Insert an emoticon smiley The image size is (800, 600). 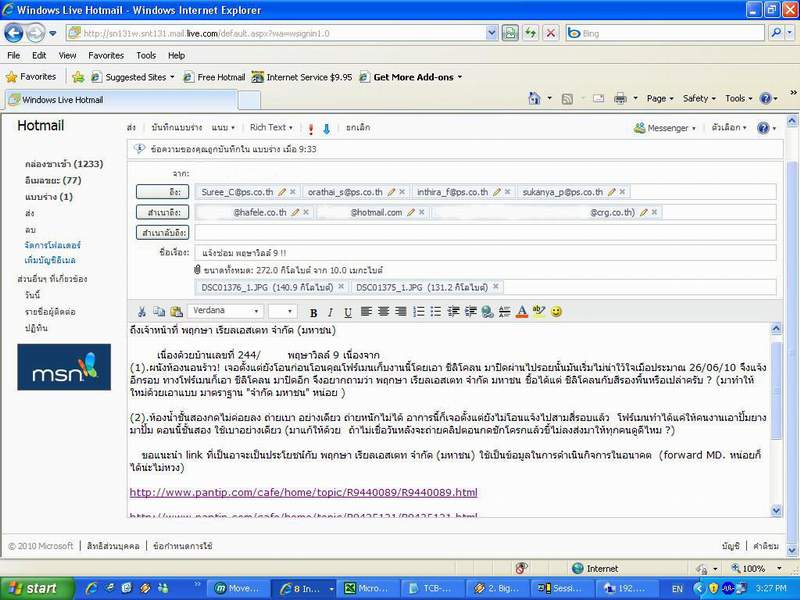[556, 312]
